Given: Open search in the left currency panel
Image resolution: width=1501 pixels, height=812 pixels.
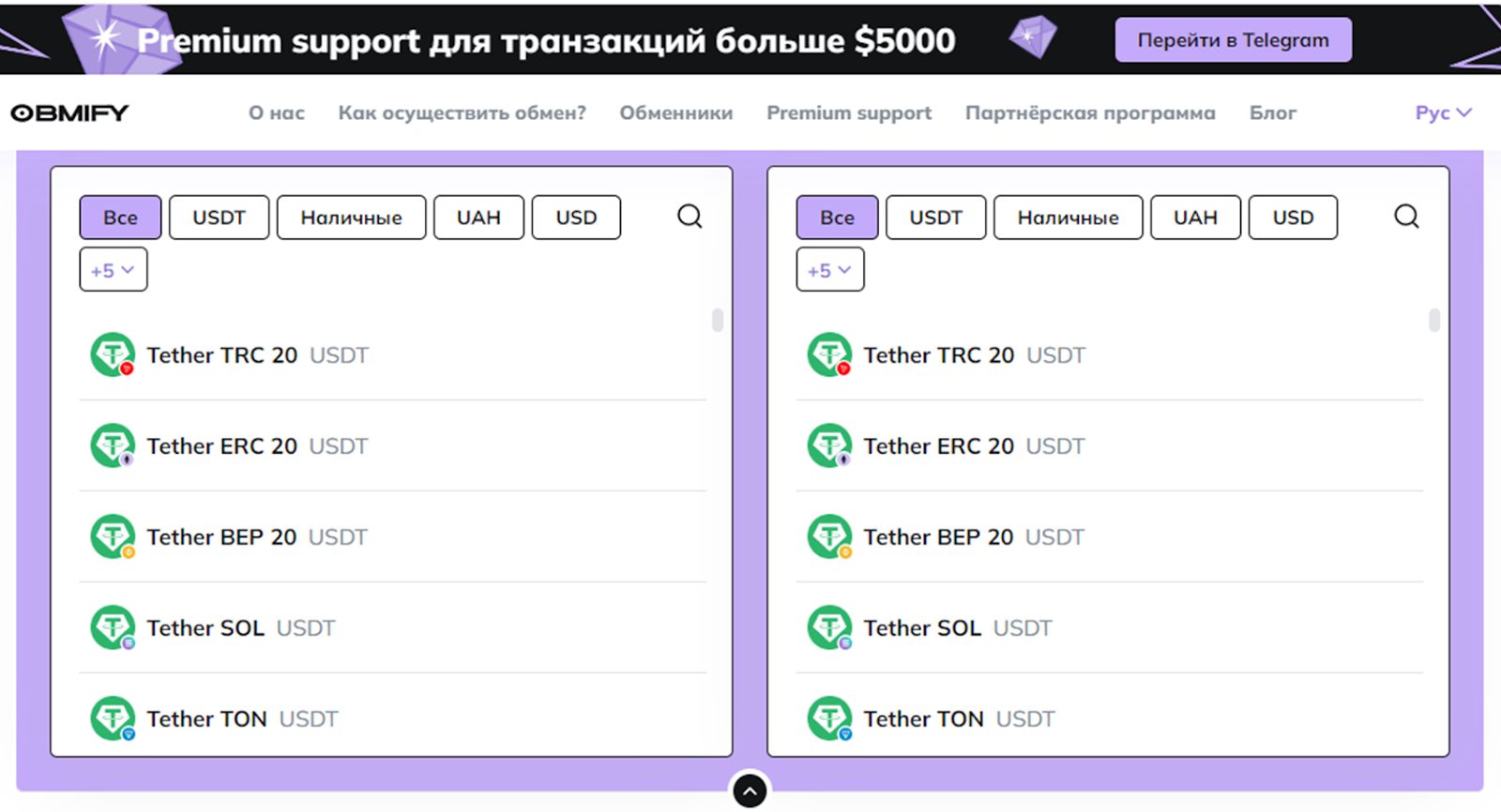Looking at the screenshot, I should point(690,217).
